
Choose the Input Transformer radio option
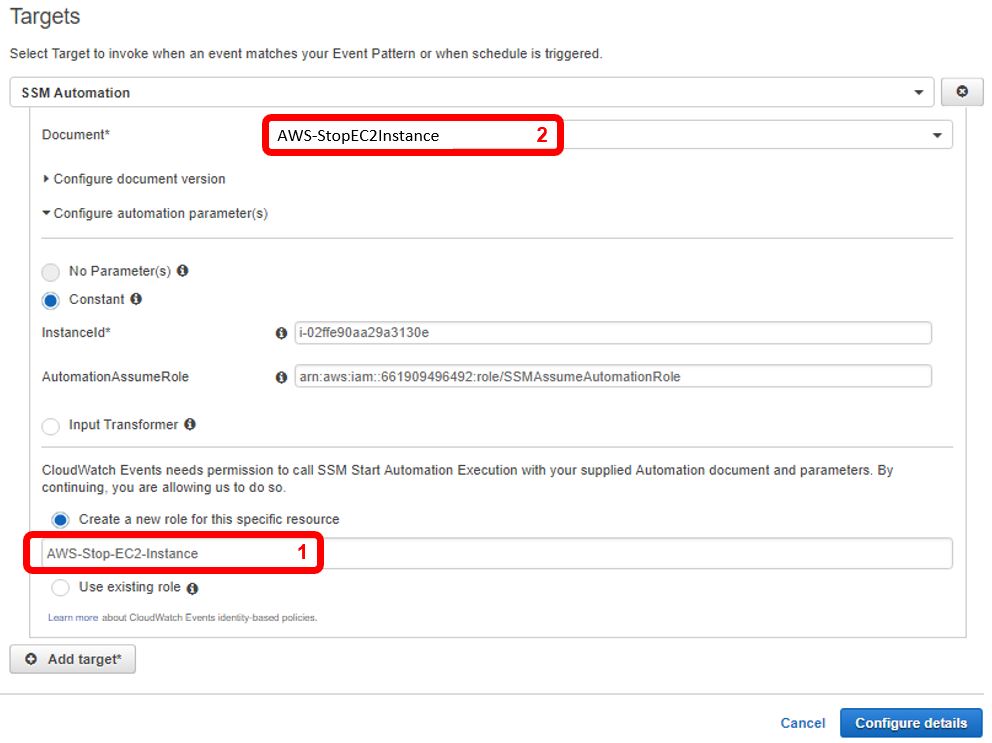pyautogui.click(x=51, y=426)
